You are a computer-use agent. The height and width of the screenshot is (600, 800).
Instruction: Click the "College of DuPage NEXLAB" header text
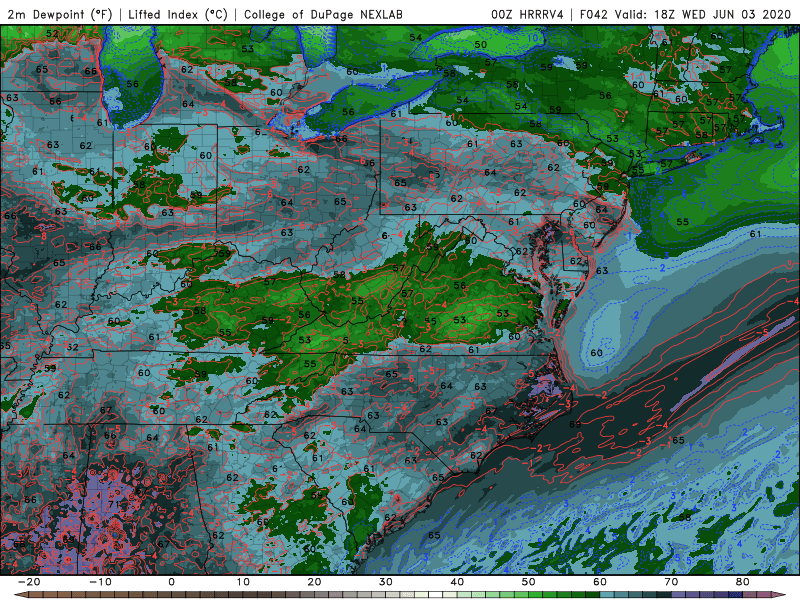[323, 14]
